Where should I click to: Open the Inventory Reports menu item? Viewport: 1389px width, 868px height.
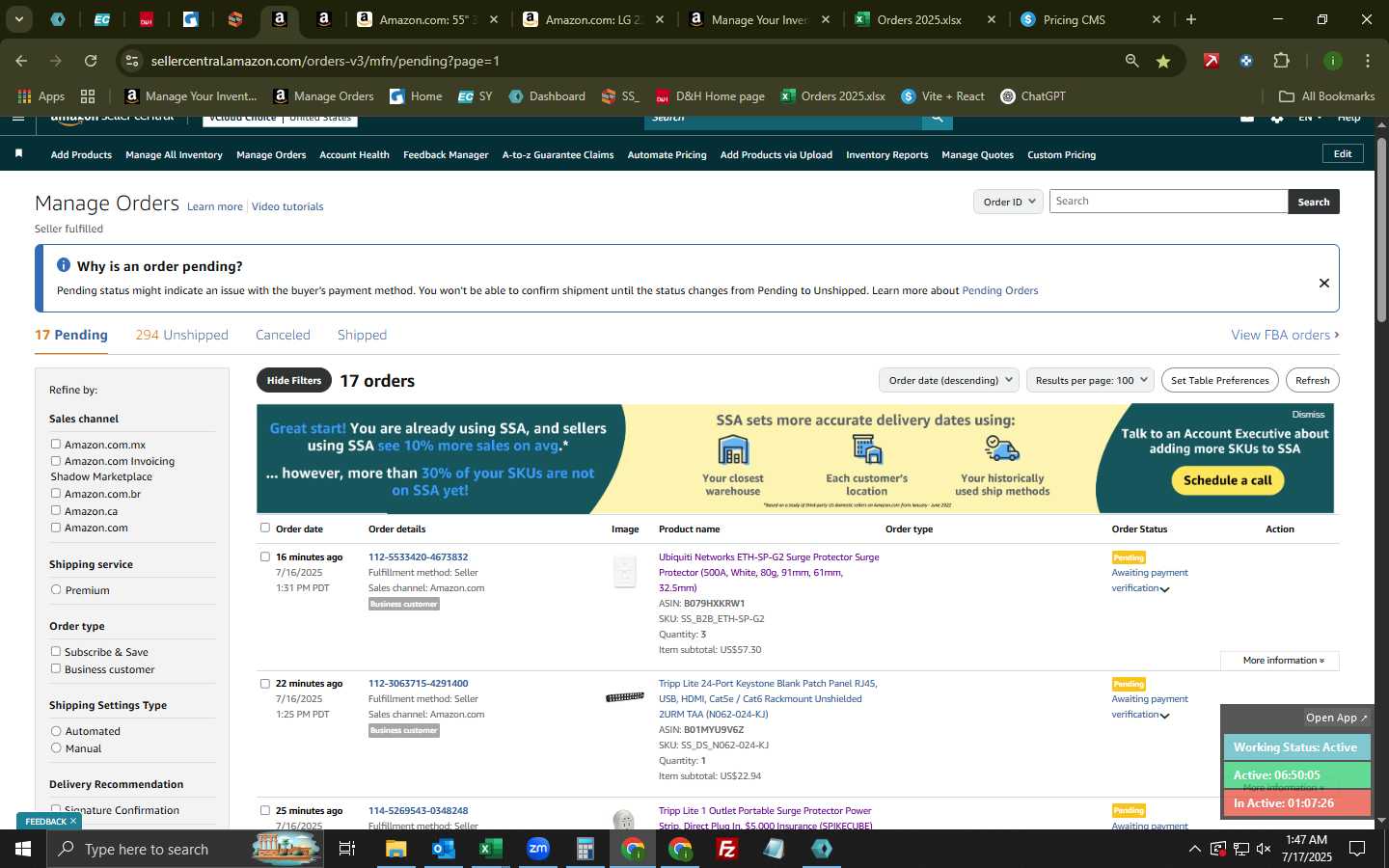point(886,154)
